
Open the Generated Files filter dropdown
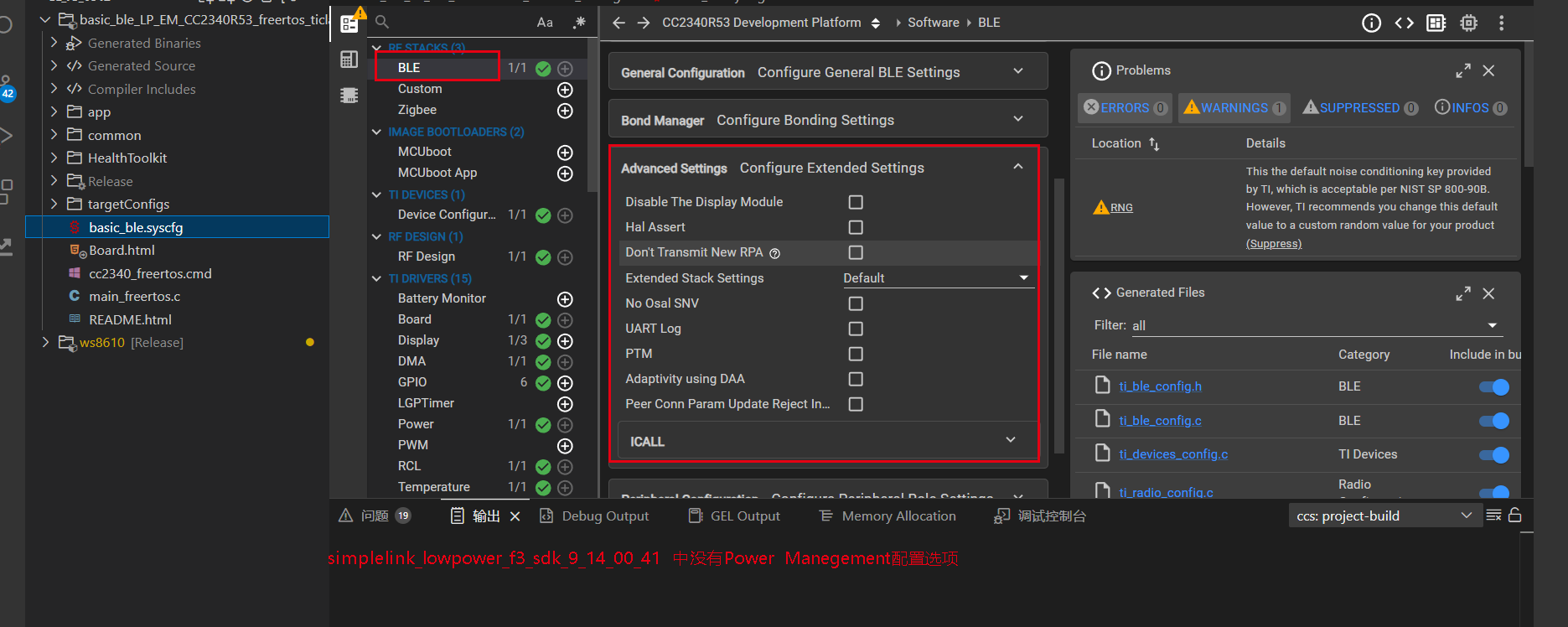click(x=1316, y=325)
